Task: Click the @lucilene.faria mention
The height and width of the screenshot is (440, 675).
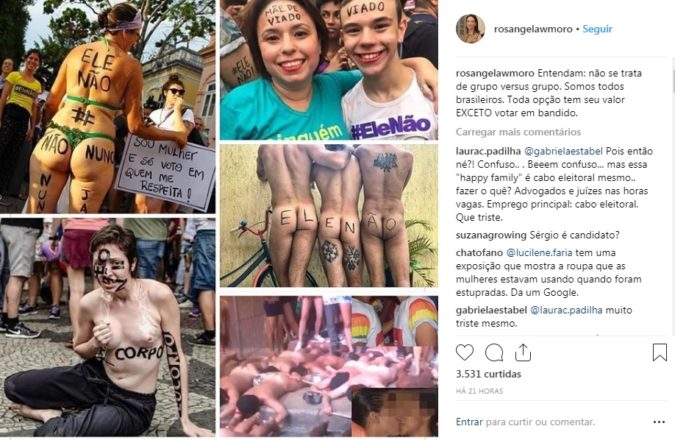Action: (539, 252)
